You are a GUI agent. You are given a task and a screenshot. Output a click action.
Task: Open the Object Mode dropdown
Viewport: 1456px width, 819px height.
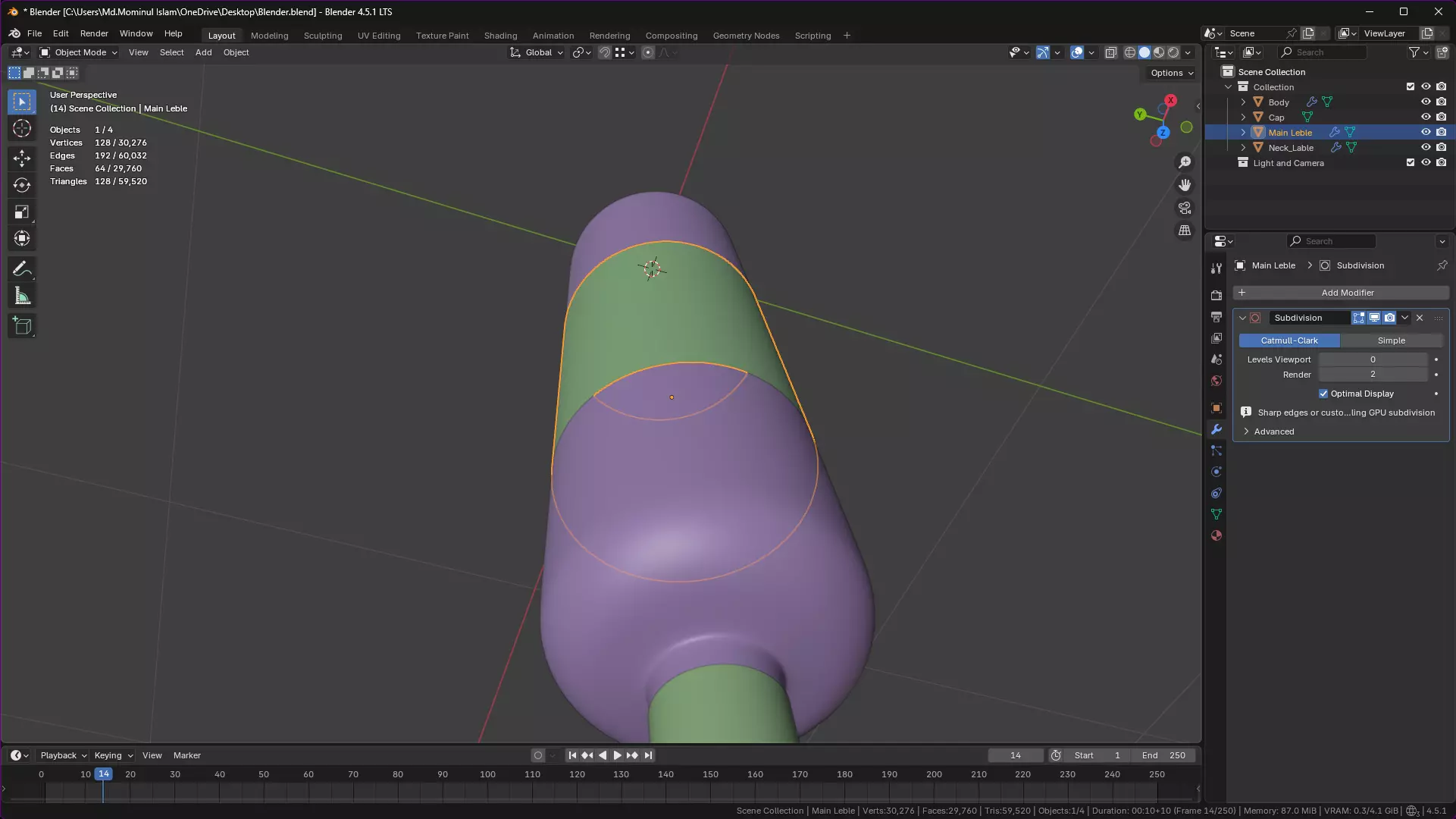click(x=79, y=52)
